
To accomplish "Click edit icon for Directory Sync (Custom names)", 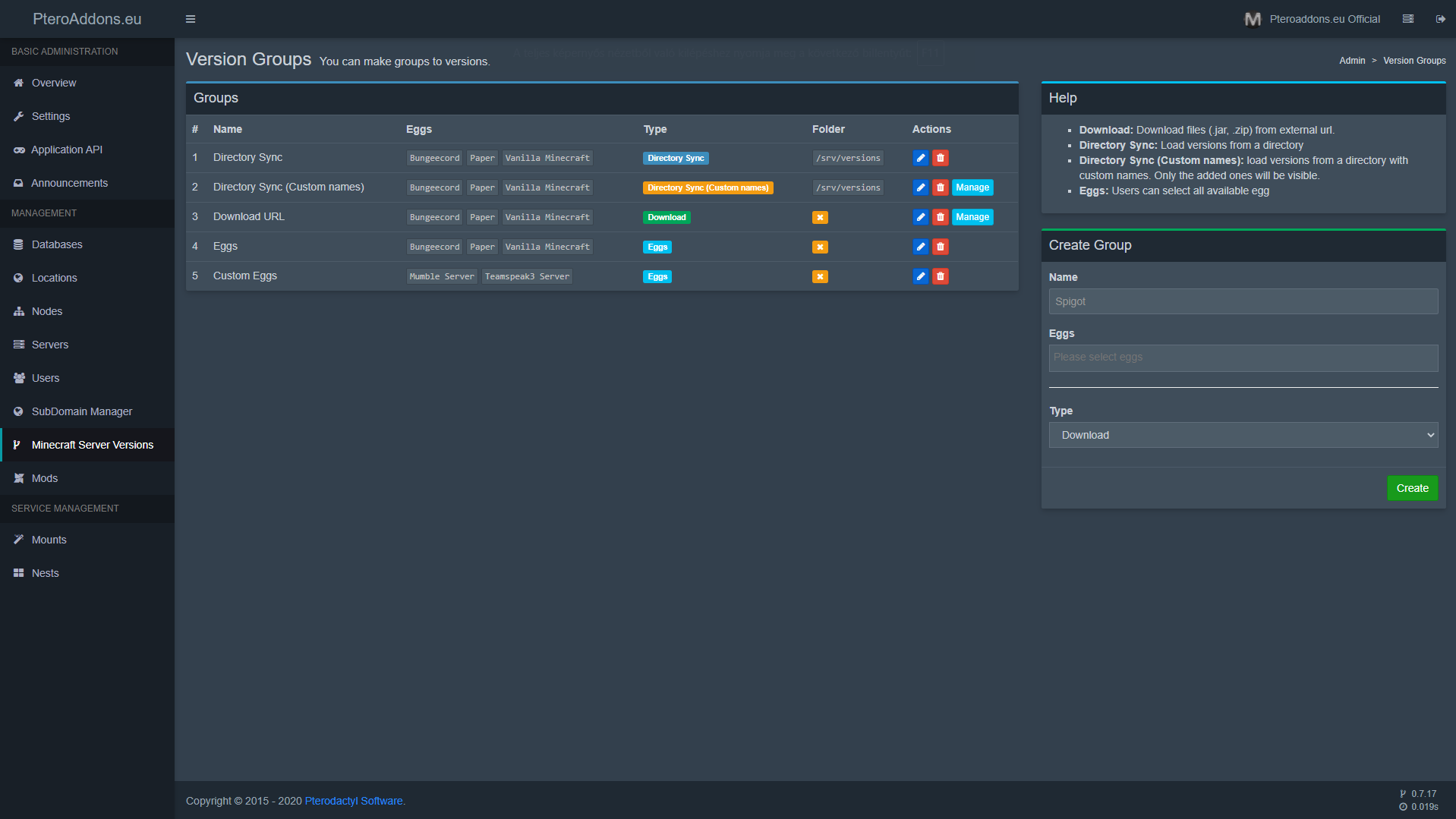I will point(920,187).
